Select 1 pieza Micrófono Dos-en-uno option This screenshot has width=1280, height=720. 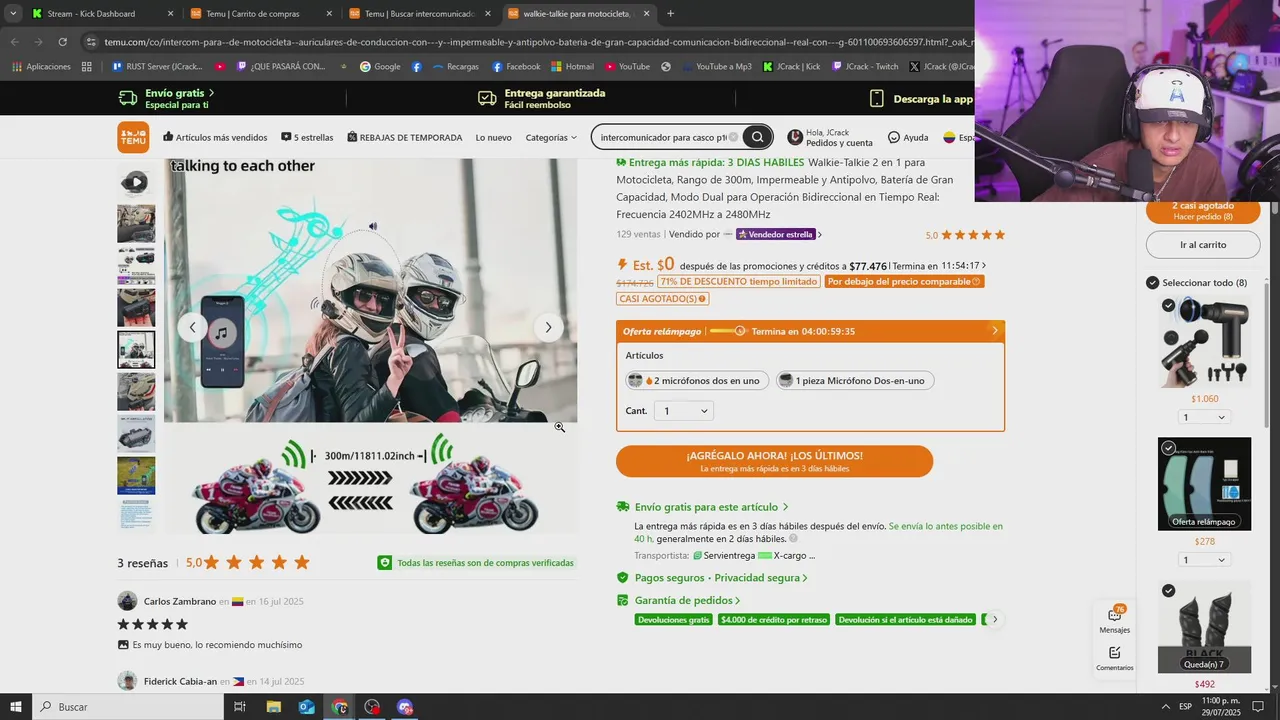coord(856,380)
